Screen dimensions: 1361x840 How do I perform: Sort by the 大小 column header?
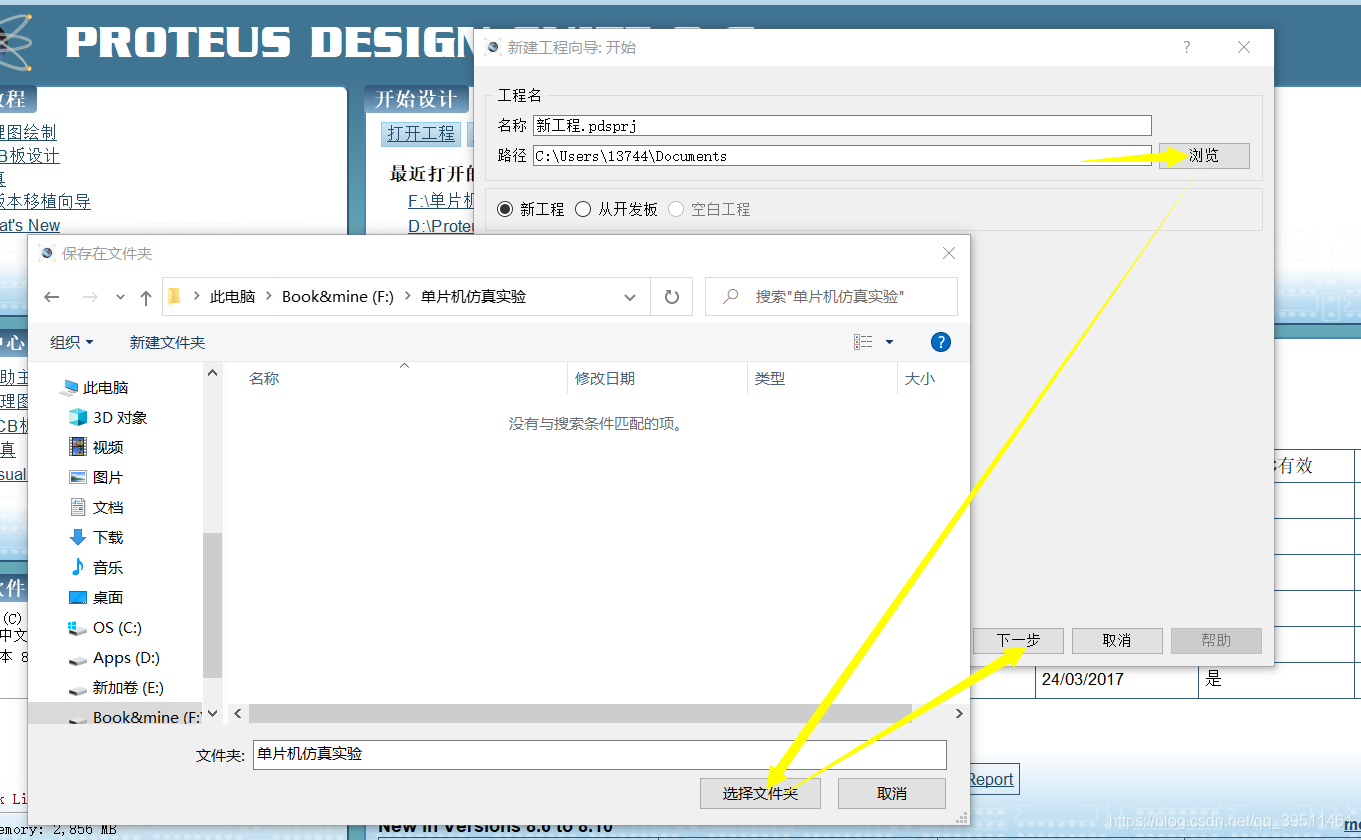[x=920, y=379]
